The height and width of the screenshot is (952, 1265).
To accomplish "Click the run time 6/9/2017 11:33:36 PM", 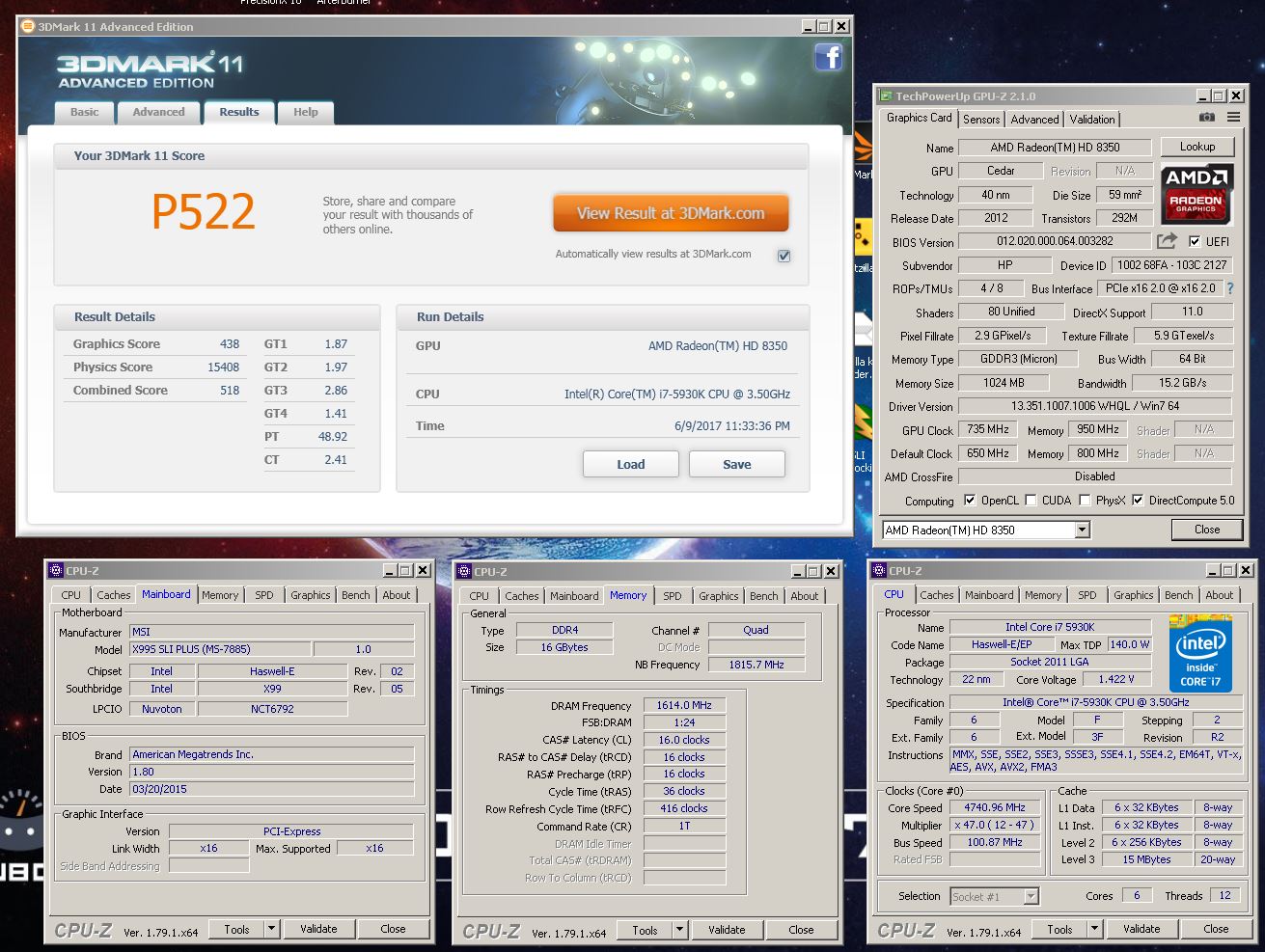I will click(x=731, y=425).
